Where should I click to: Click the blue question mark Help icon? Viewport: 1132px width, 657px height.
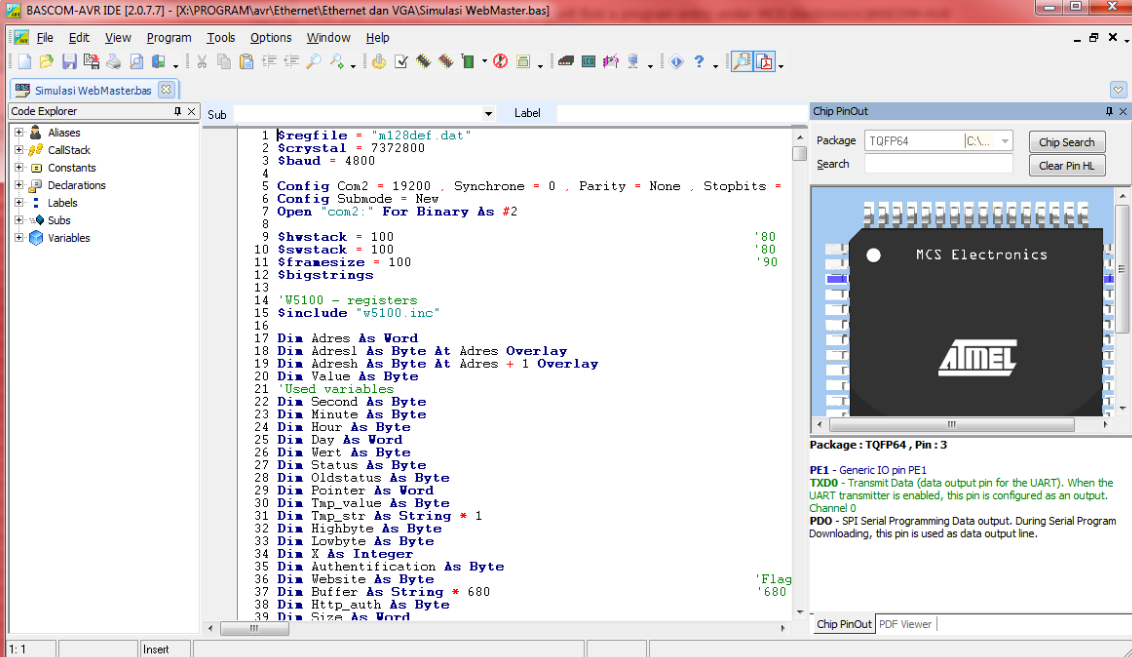coord(699,62)
